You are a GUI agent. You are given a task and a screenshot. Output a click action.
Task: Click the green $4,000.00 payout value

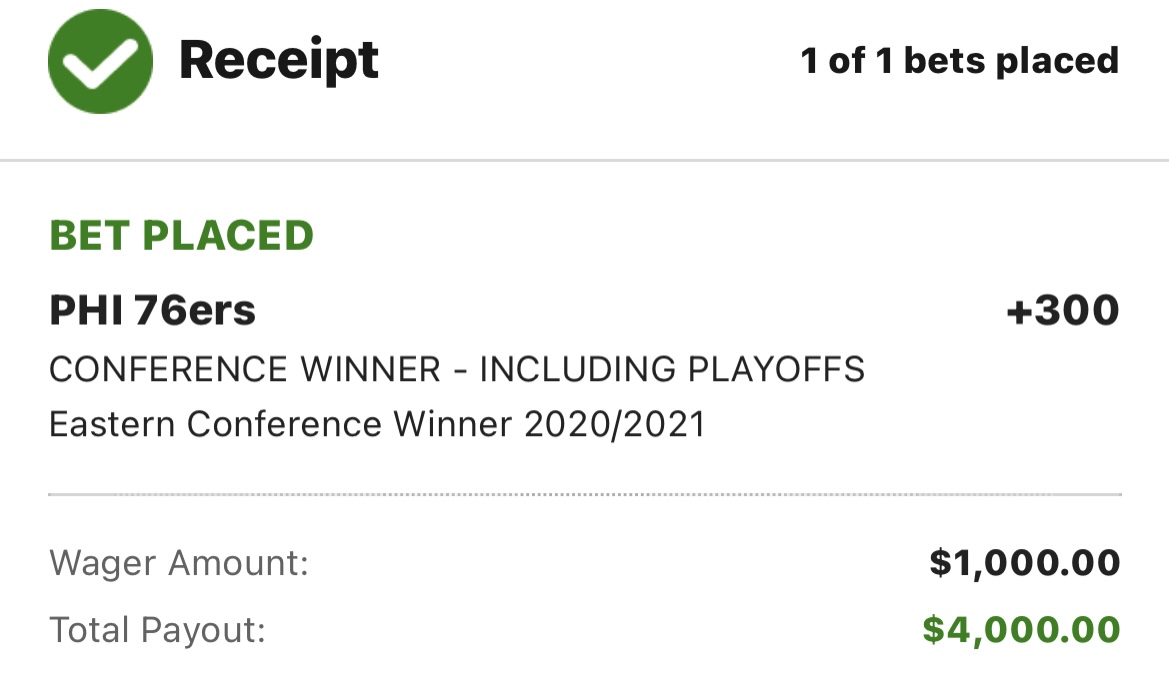pyautogui.click(x=1020, y=630)
